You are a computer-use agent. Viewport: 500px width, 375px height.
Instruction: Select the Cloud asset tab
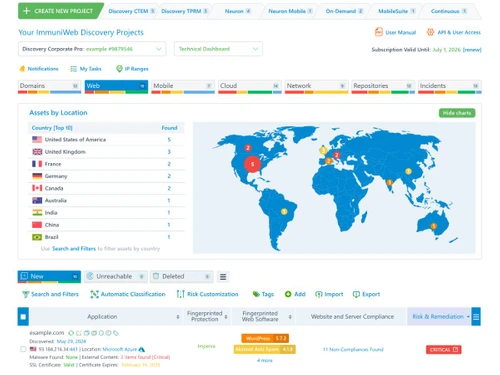pos(250,87)
